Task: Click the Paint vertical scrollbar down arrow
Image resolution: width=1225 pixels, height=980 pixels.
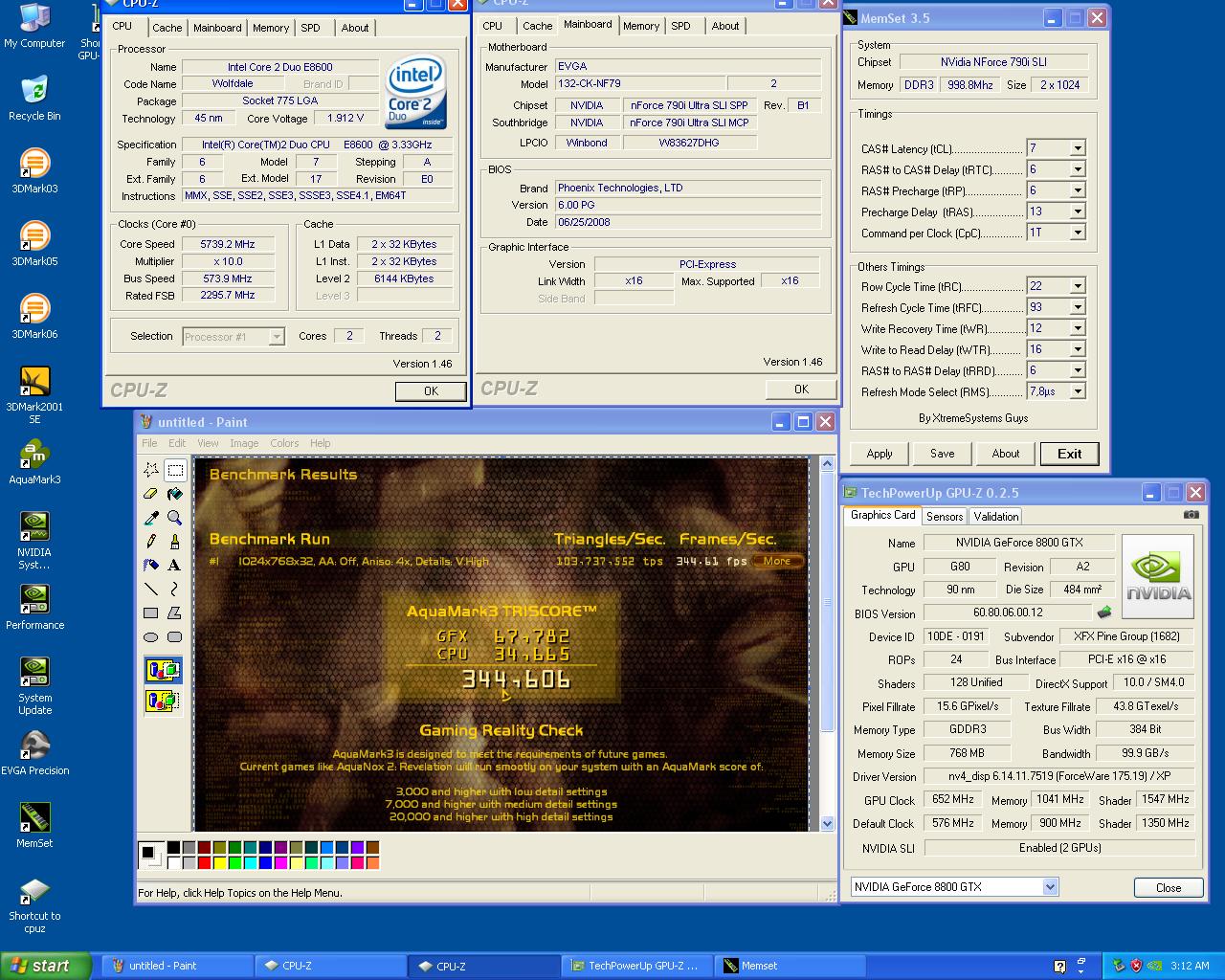Action: pyautogui.click(x=827, y=823)
